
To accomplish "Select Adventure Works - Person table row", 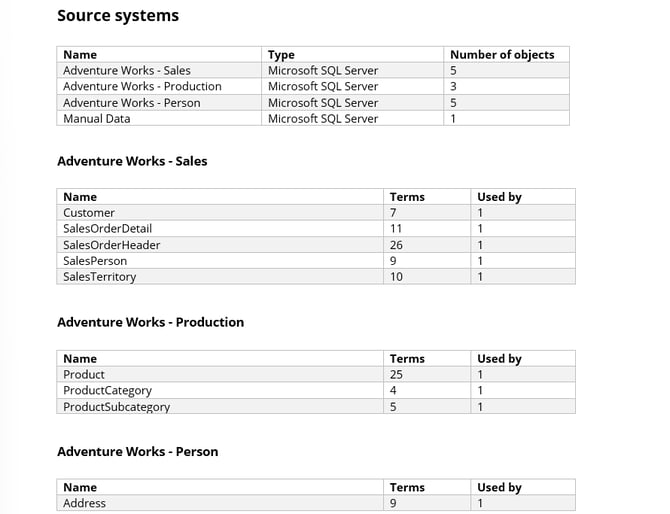I will click(x=313, y=103).
